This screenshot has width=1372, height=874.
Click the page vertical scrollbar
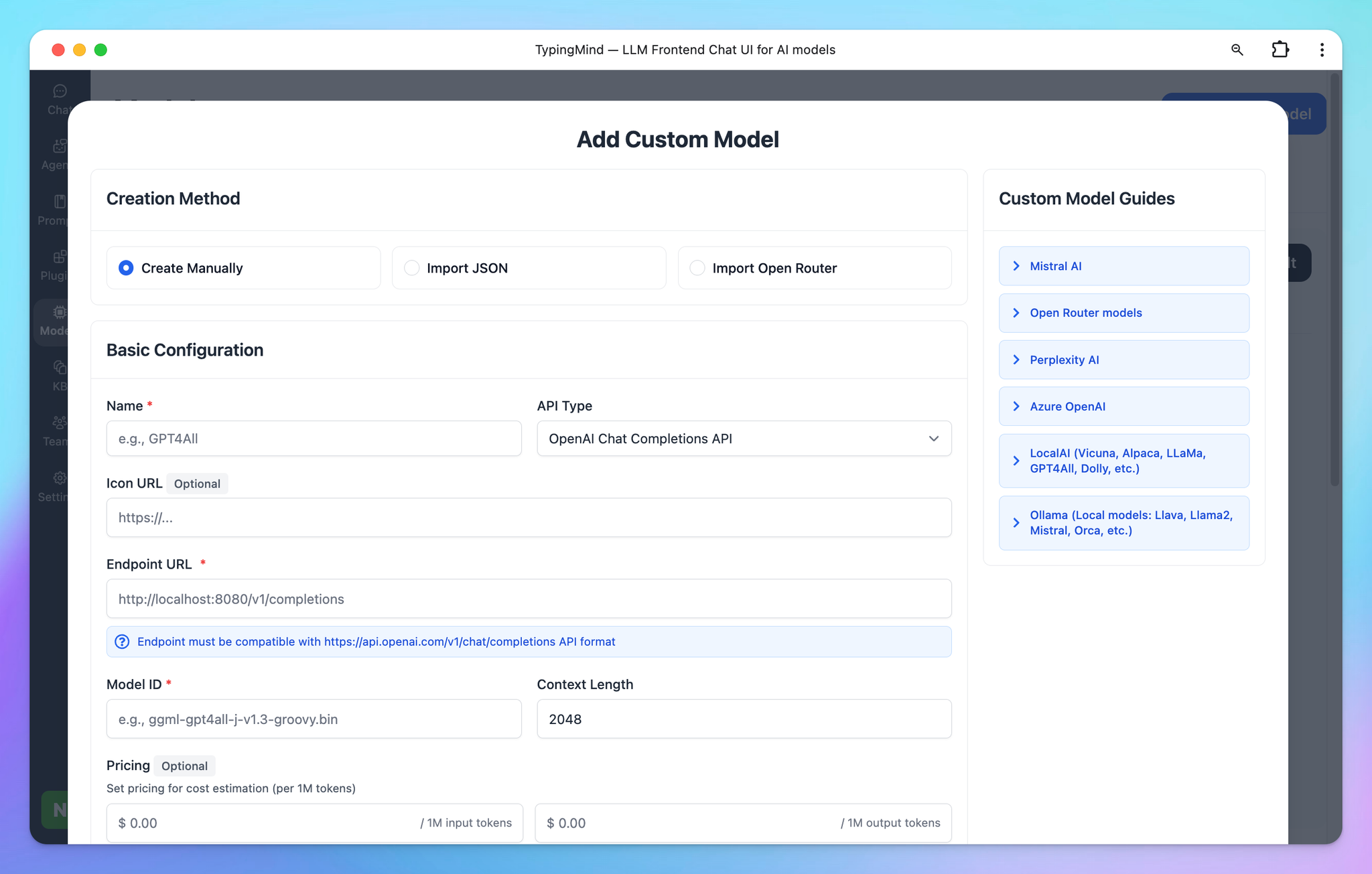[x=1334, y=281]
